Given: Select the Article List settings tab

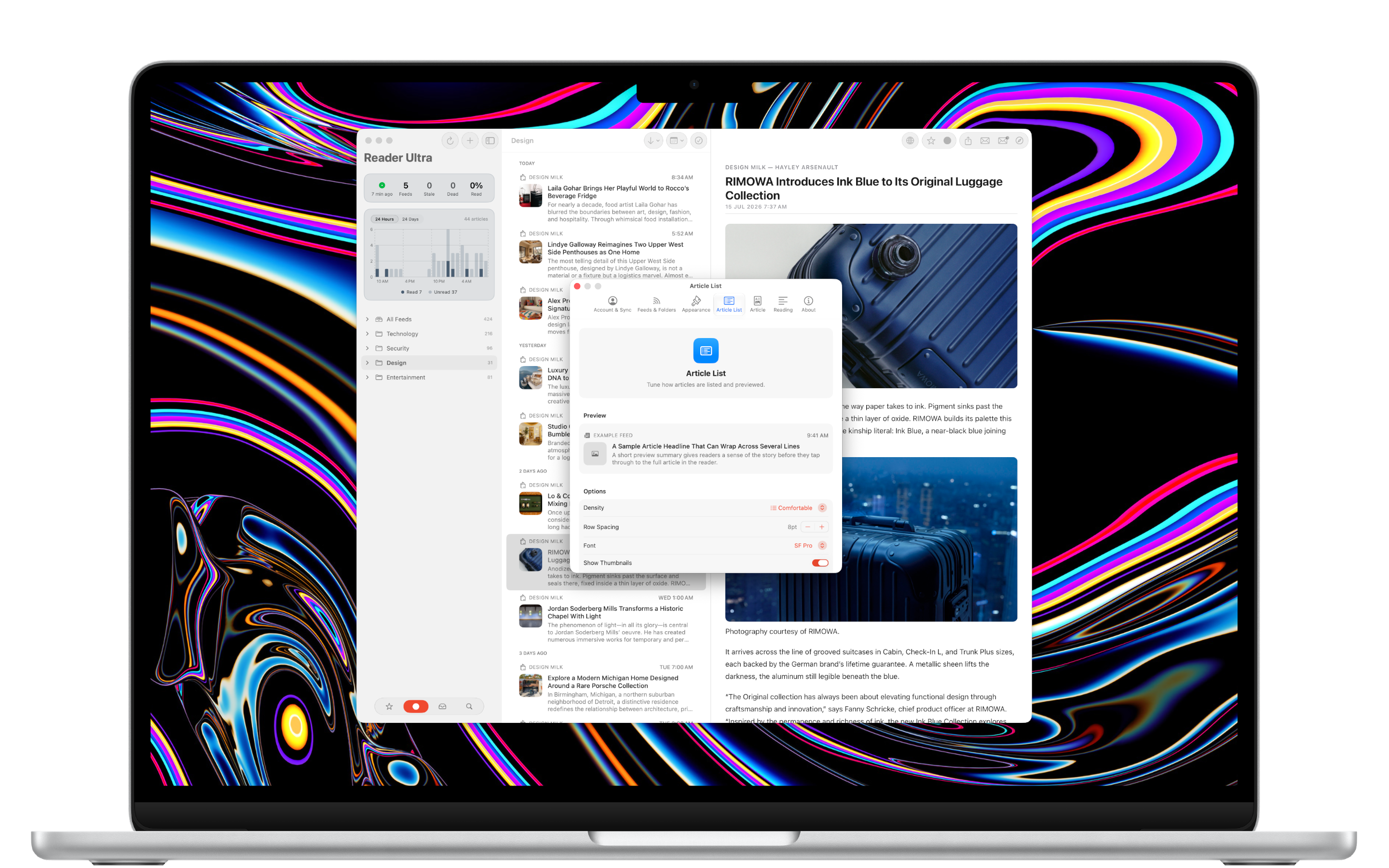Looking at the screenshot, I should pyautogui.click(x=729, y=304).
